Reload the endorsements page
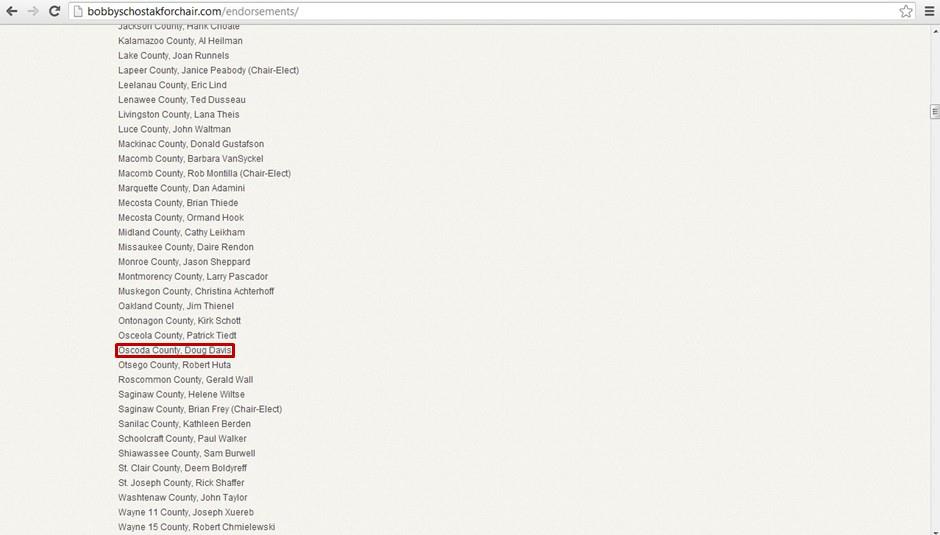 coord(54,11)
